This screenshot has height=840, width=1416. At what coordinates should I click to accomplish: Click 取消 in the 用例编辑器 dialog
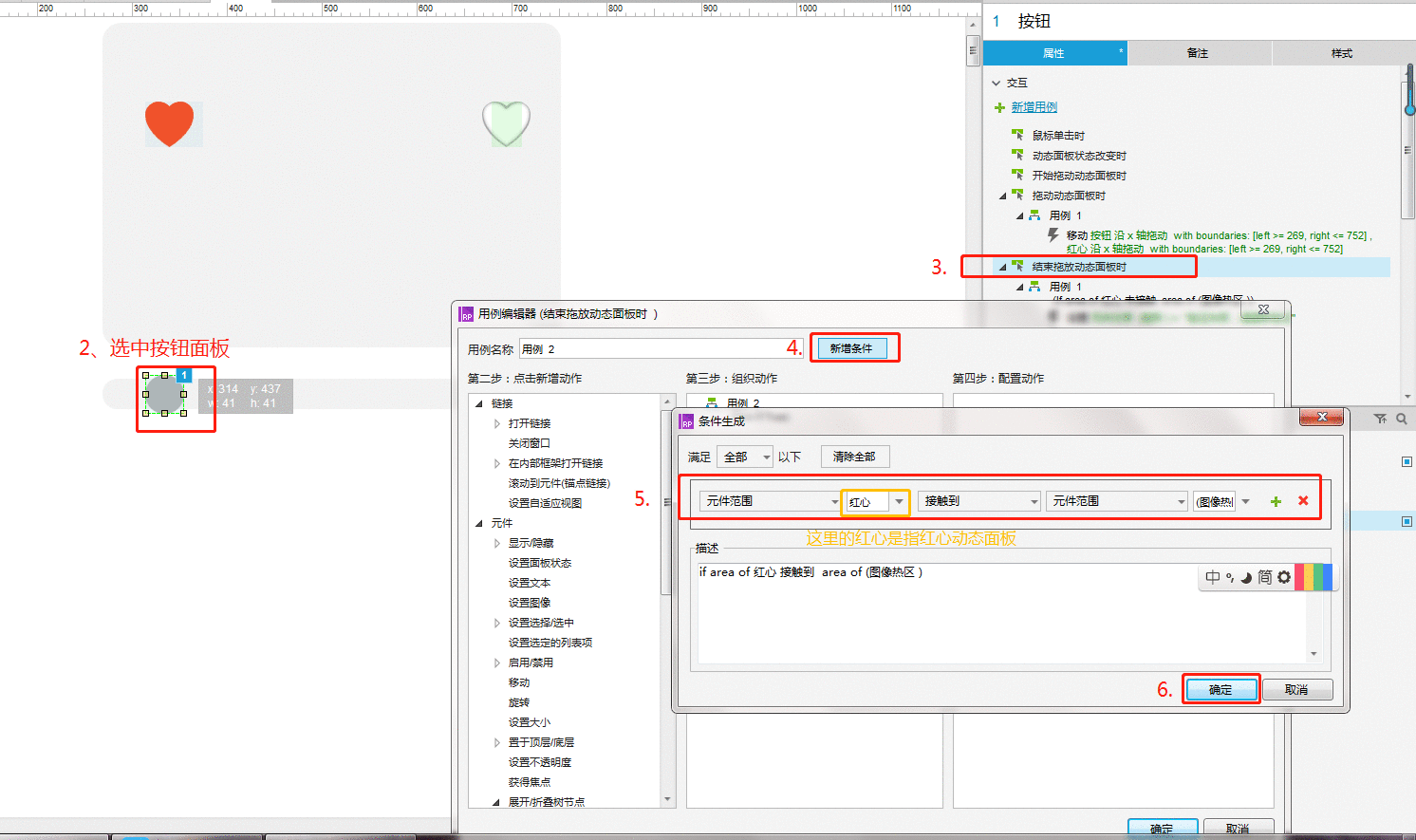tap(1238, 829)
